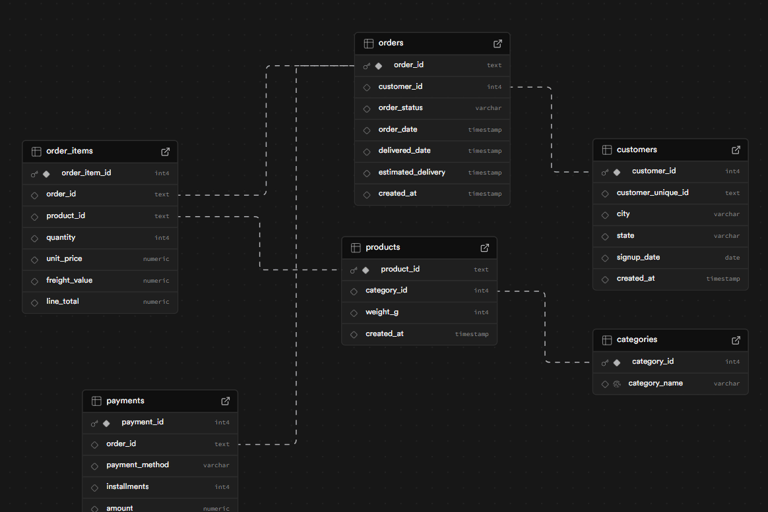The image size is (768, 512).
Task: Click diamond icon beside payment_method
Action: coord(95,466)
